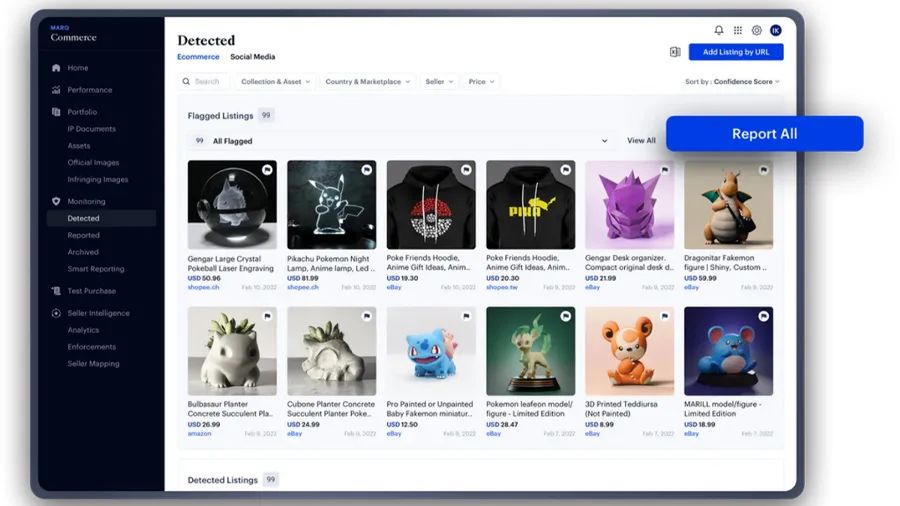Toggle flag on USD 19.30 hoodie listing
Image resolution: width=900 pixels, height=506 pixels.
pyautogui.click(x=466, y=170)
